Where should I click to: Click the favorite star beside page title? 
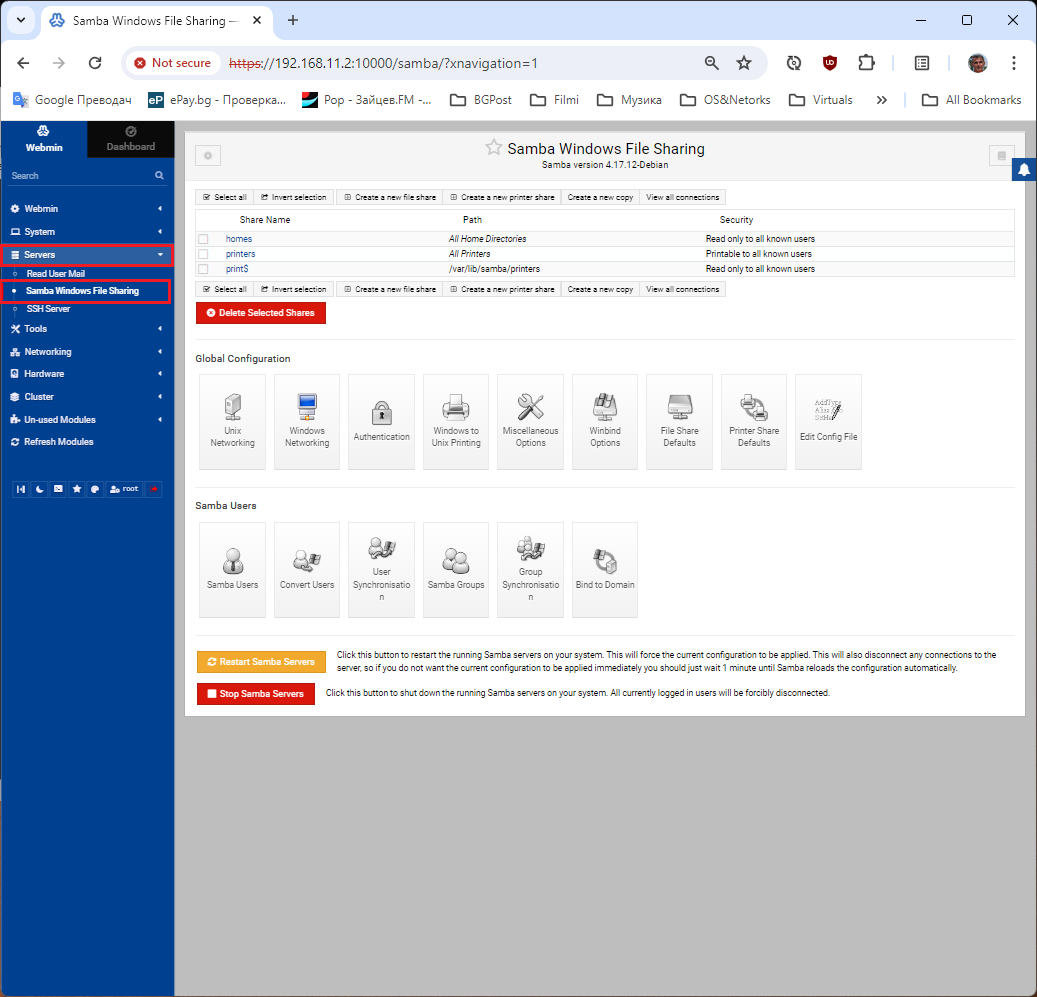pyautogui.click(x=493, y=147)
